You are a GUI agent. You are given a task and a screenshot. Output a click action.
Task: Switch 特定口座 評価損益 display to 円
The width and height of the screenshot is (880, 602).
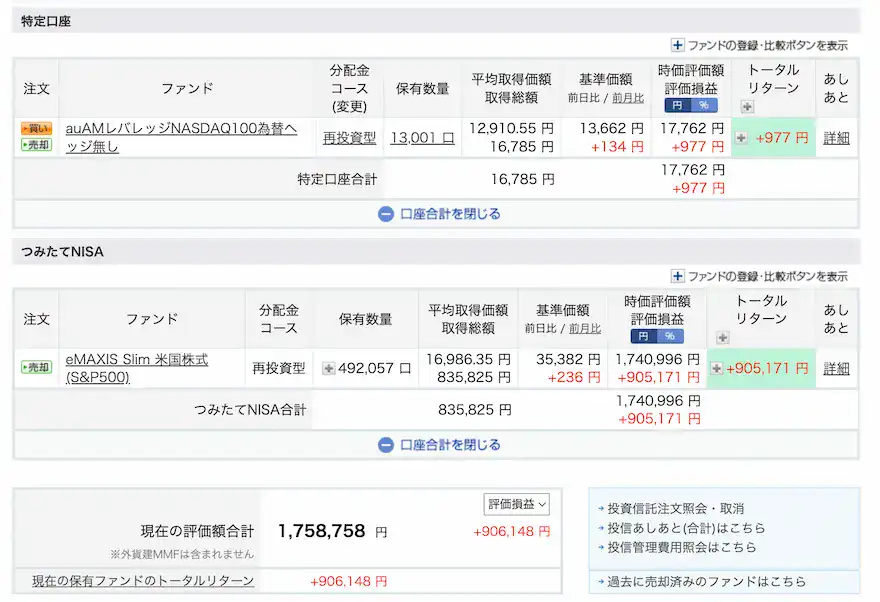tap(677, 105)
